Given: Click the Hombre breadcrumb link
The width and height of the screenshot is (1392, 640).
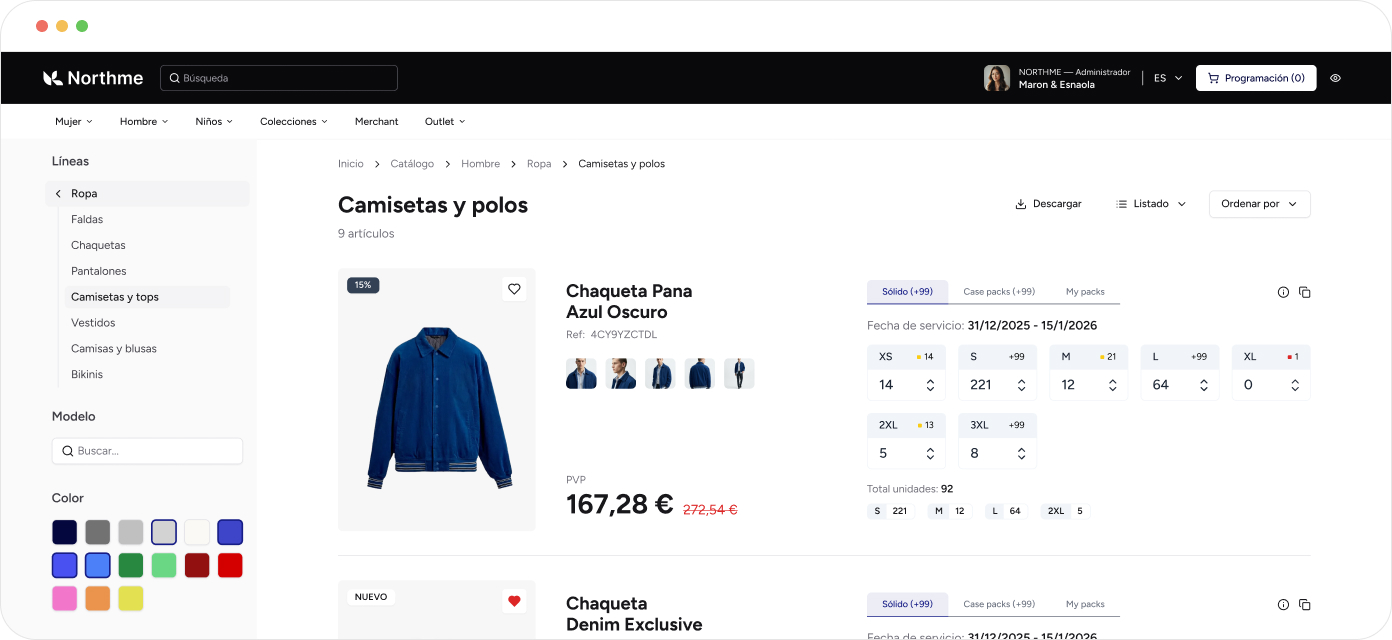Looking at the screenshot, I should point(480,164).
